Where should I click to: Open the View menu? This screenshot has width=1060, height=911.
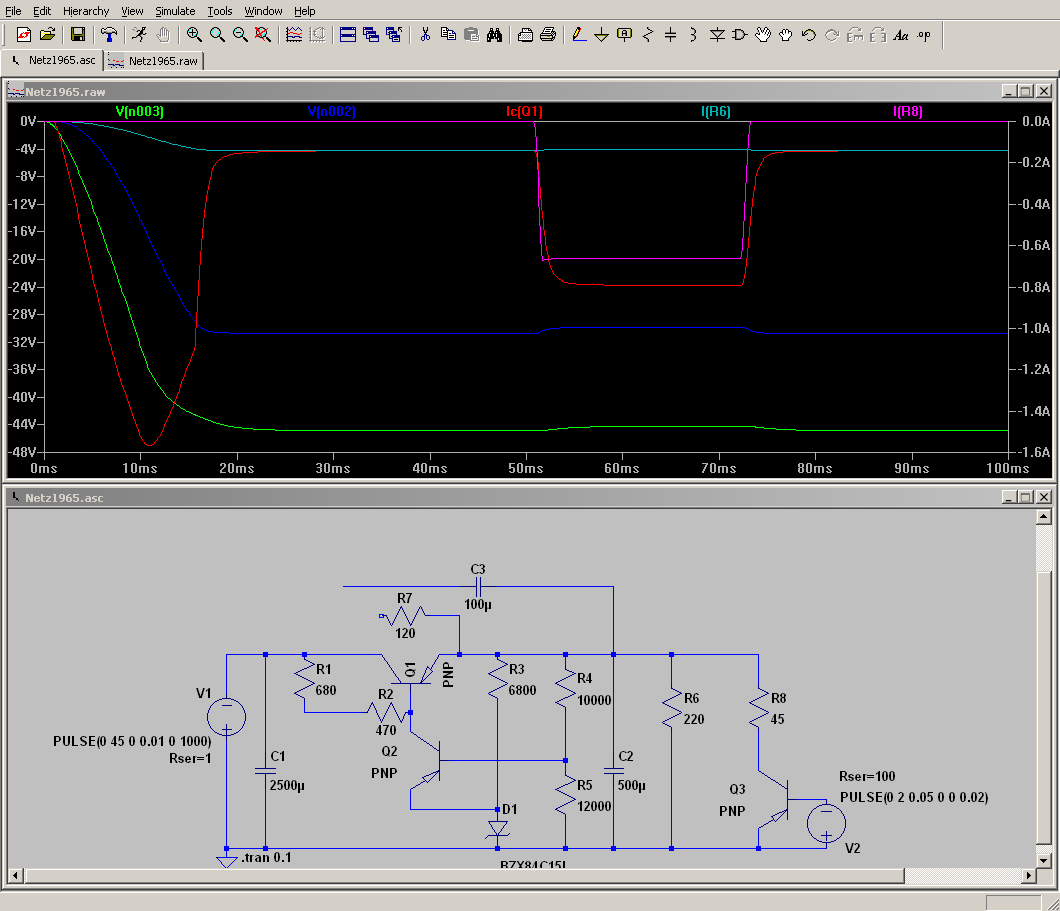tap(132, 11)
